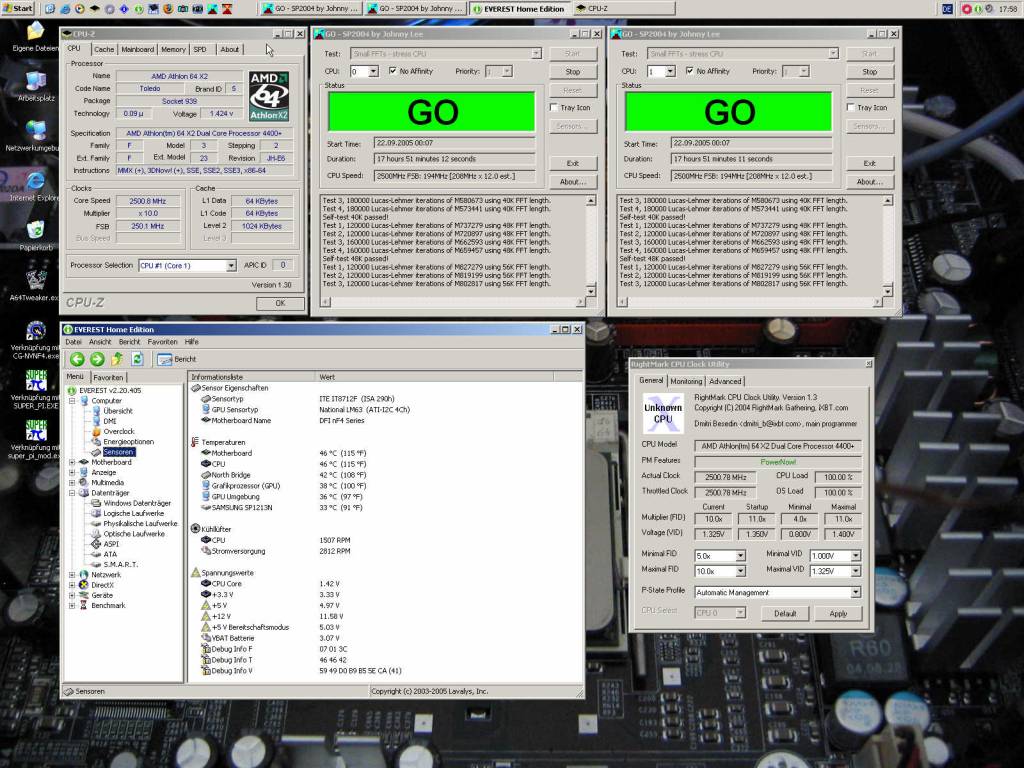Click Default button in RightMark
This screenshot has width=1024, height=768.
pyautogui.click(x=785, y=614)
